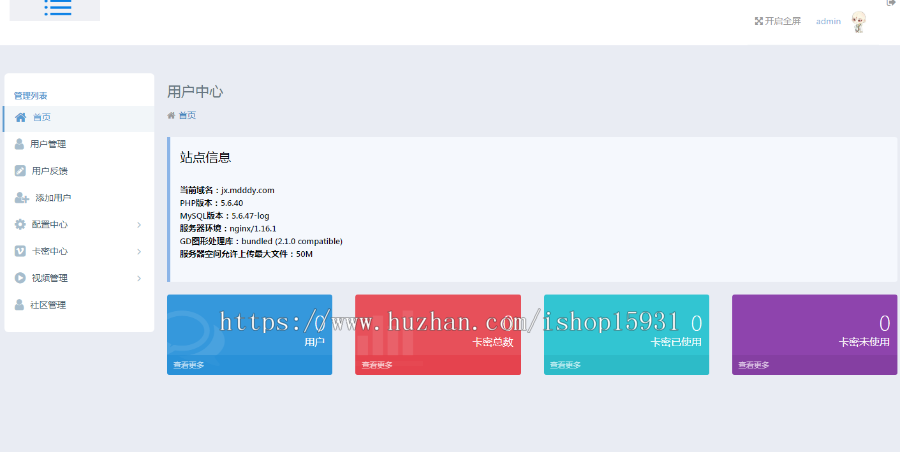Expand the 视频管理 chevron arrow
900x452 pixels.
[x=139, y=279]
